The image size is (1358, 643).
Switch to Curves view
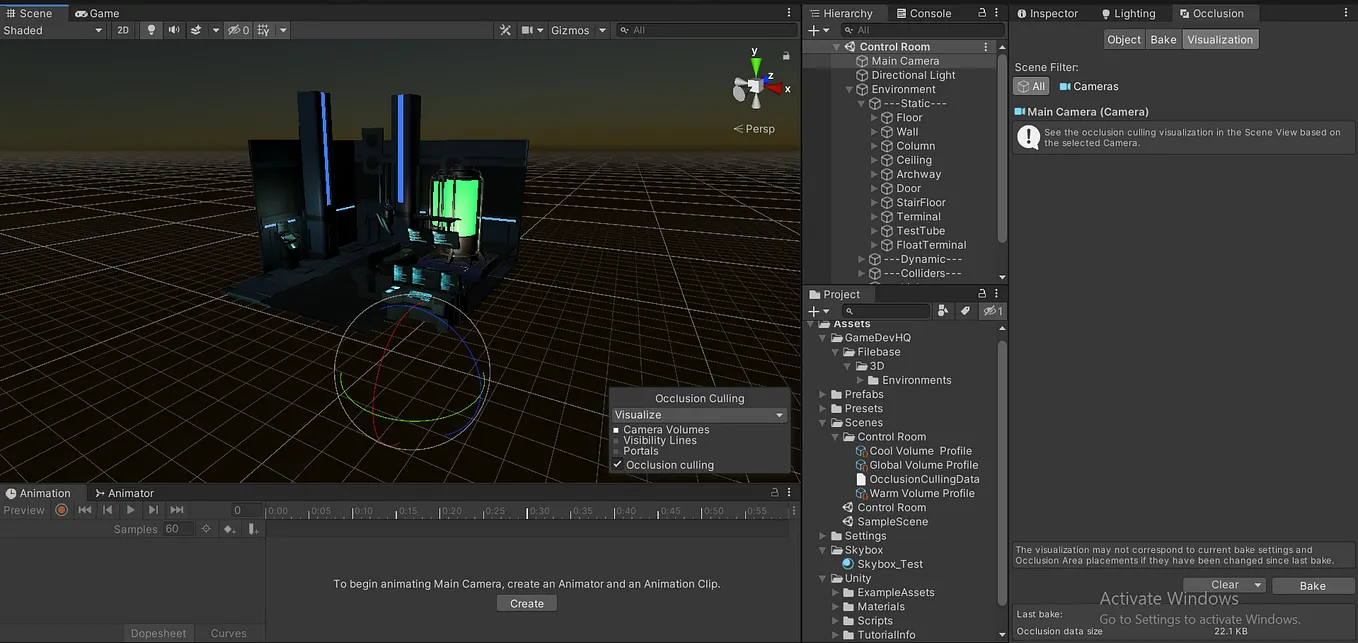point(229,633)
